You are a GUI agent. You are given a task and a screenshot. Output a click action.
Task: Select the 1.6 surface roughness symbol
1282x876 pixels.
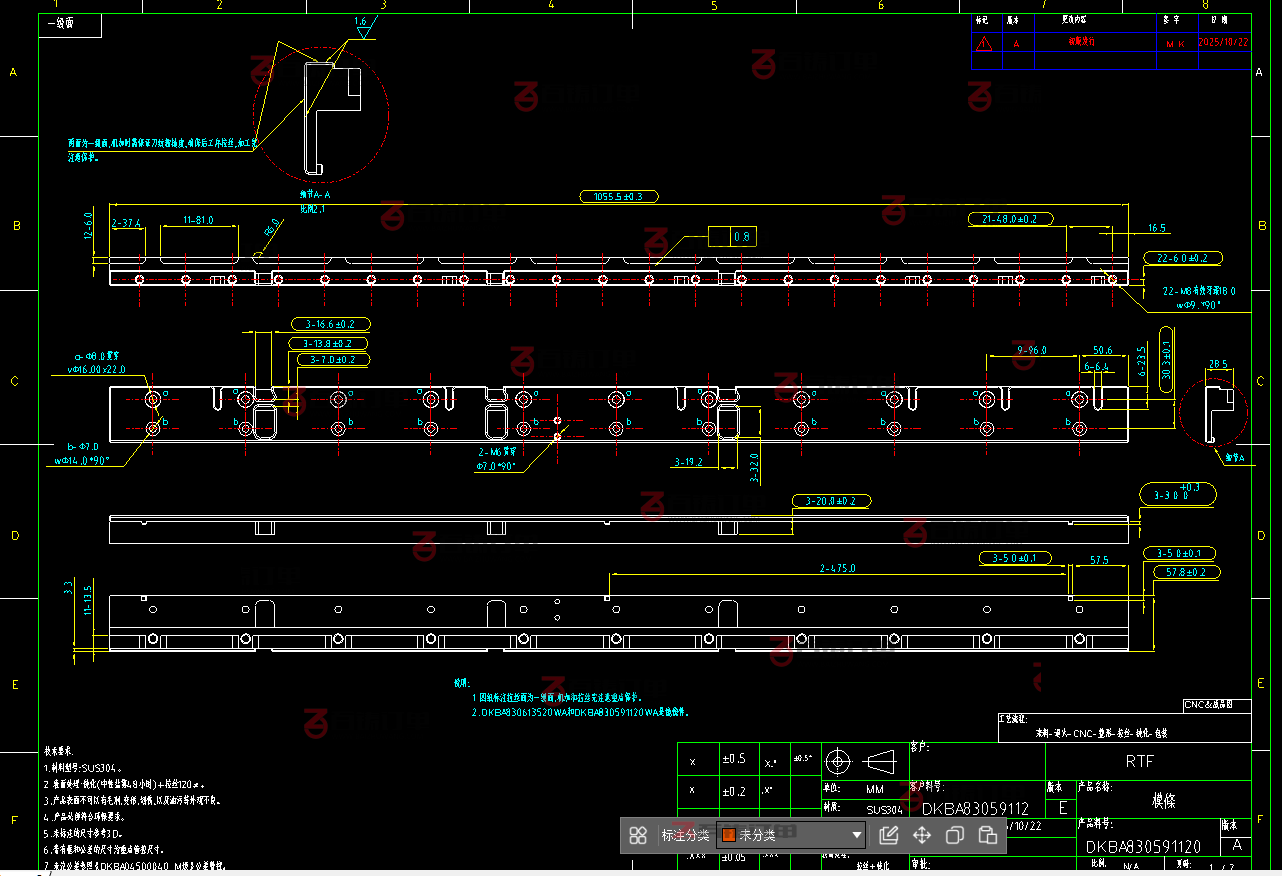[362, 27]
